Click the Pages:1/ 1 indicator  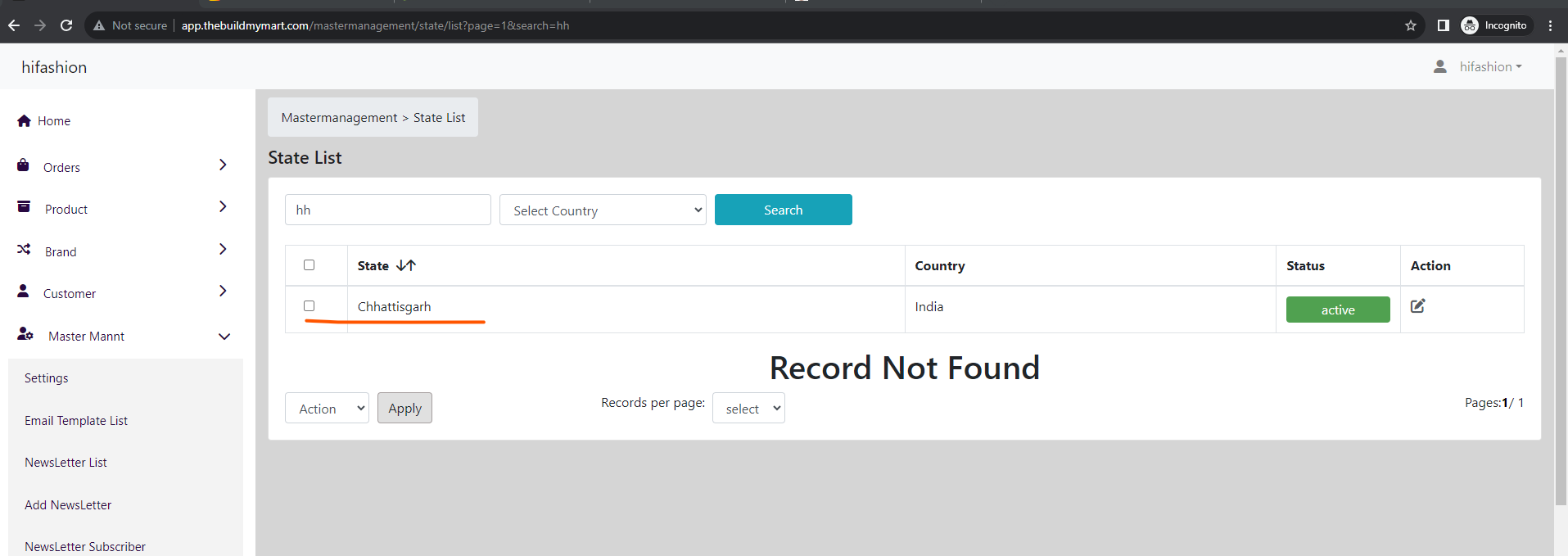pyautogui.click(x=1494, y=403)
